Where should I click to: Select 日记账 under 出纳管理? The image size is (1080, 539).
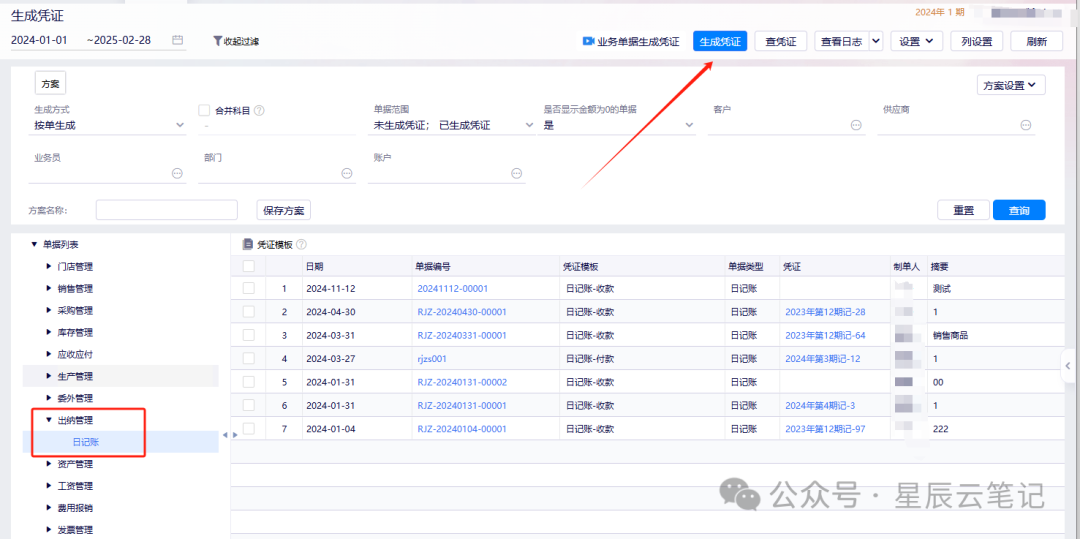point(85,442)
